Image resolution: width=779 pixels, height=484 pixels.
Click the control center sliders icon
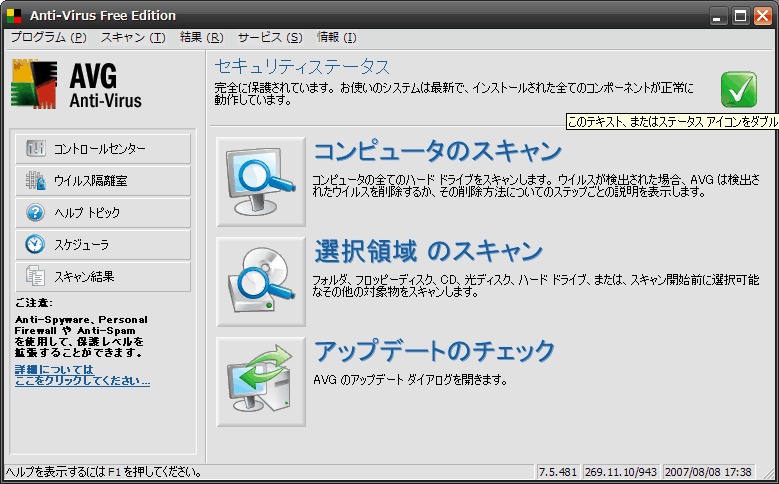(x=35, y=148)
